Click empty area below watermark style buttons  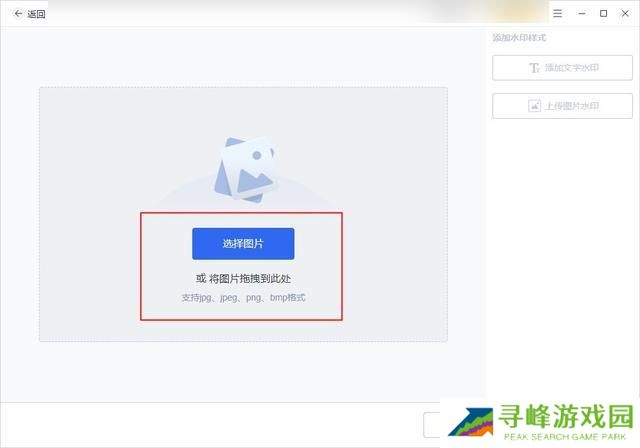coord(562,250)
